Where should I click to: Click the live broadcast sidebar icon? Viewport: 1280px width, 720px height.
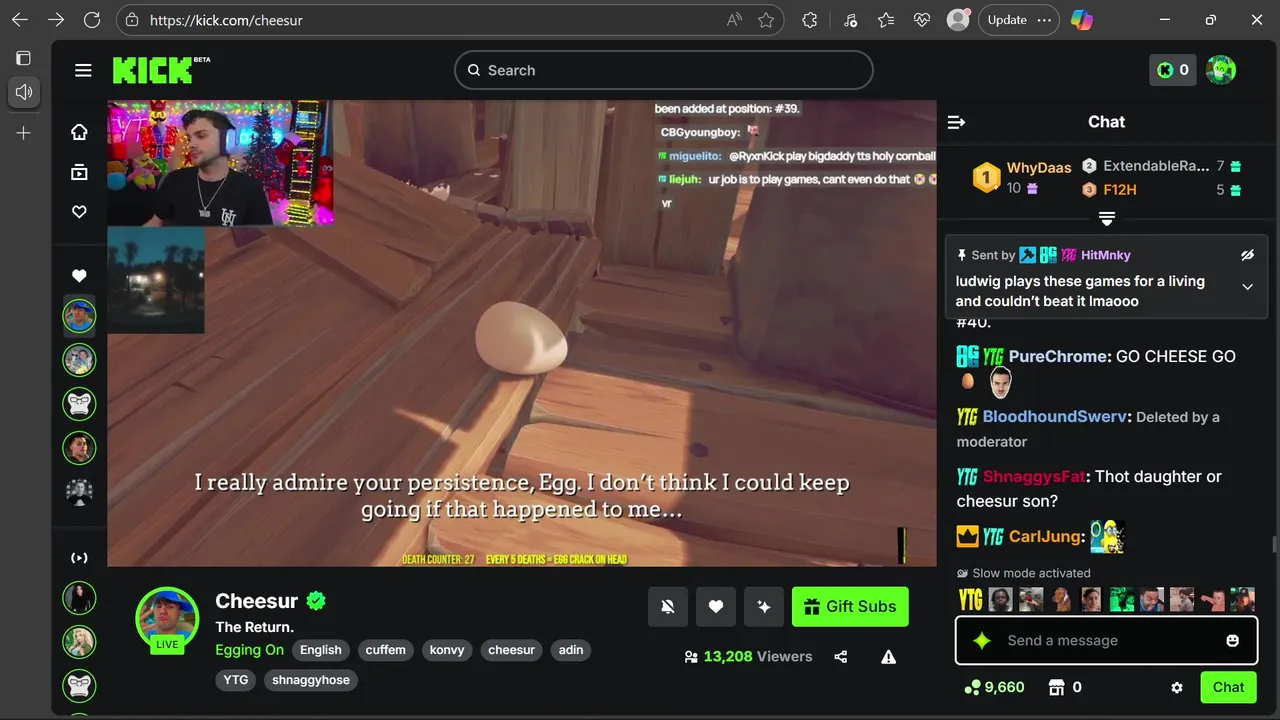79,558
